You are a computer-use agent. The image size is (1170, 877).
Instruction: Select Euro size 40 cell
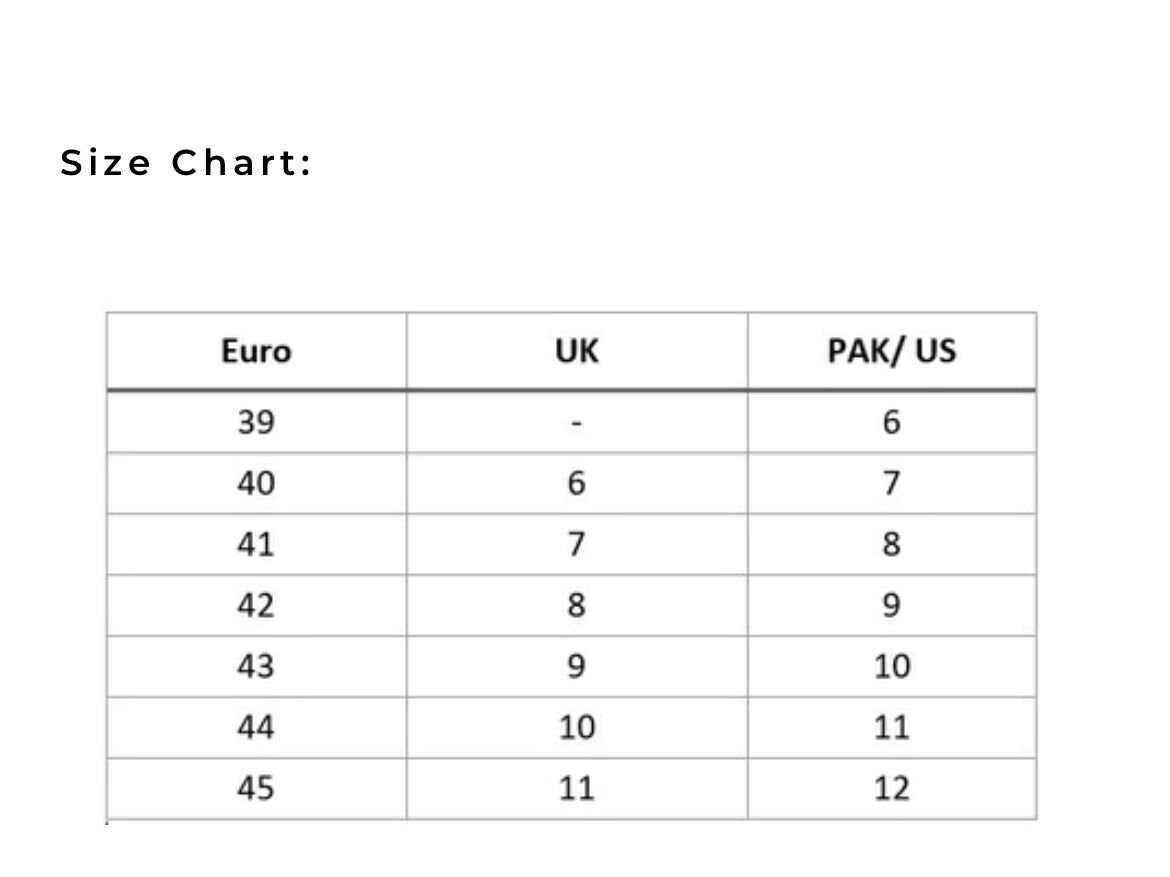click(256, 484)
